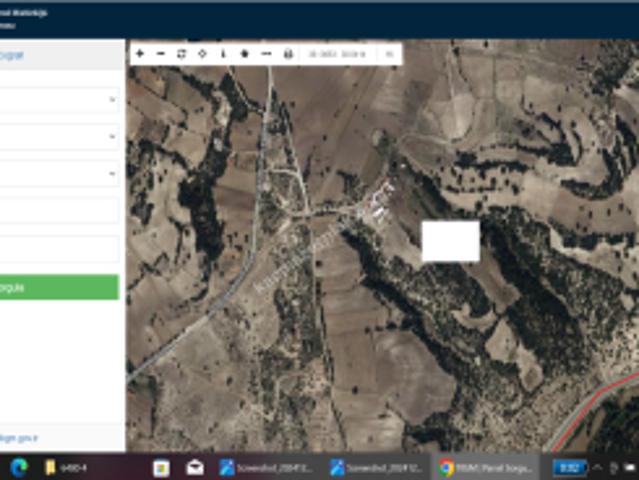Zoom in on the map with plus icon
The width and height of the screenshot is (639, 480).
(140, 53)
